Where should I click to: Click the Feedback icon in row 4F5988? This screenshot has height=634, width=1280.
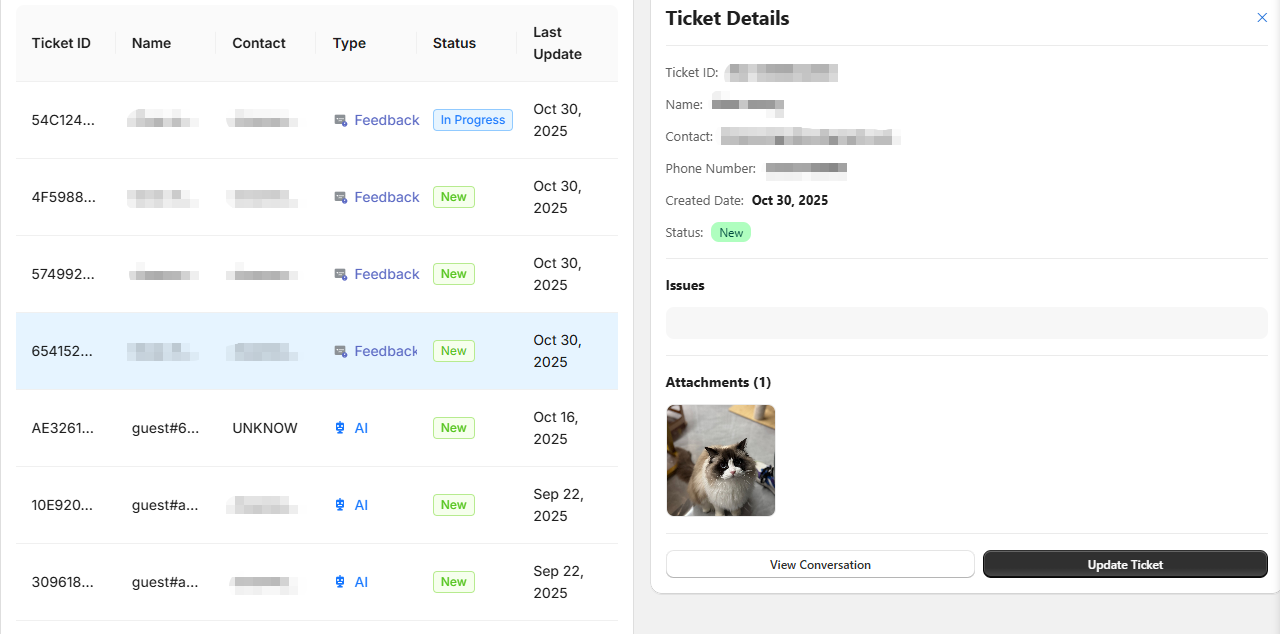340,198
